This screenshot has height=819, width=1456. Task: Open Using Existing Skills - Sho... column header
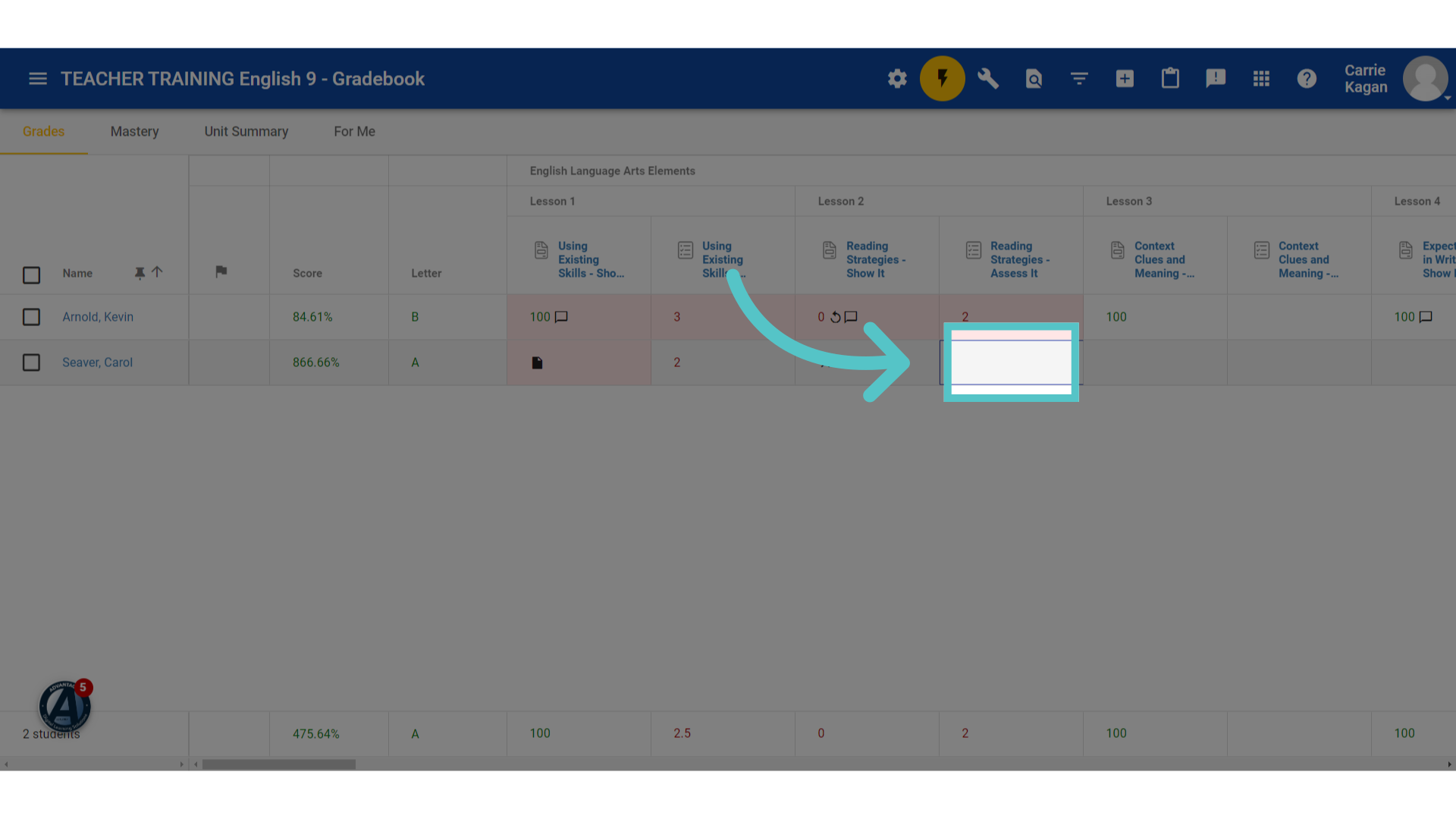point(591,259)
